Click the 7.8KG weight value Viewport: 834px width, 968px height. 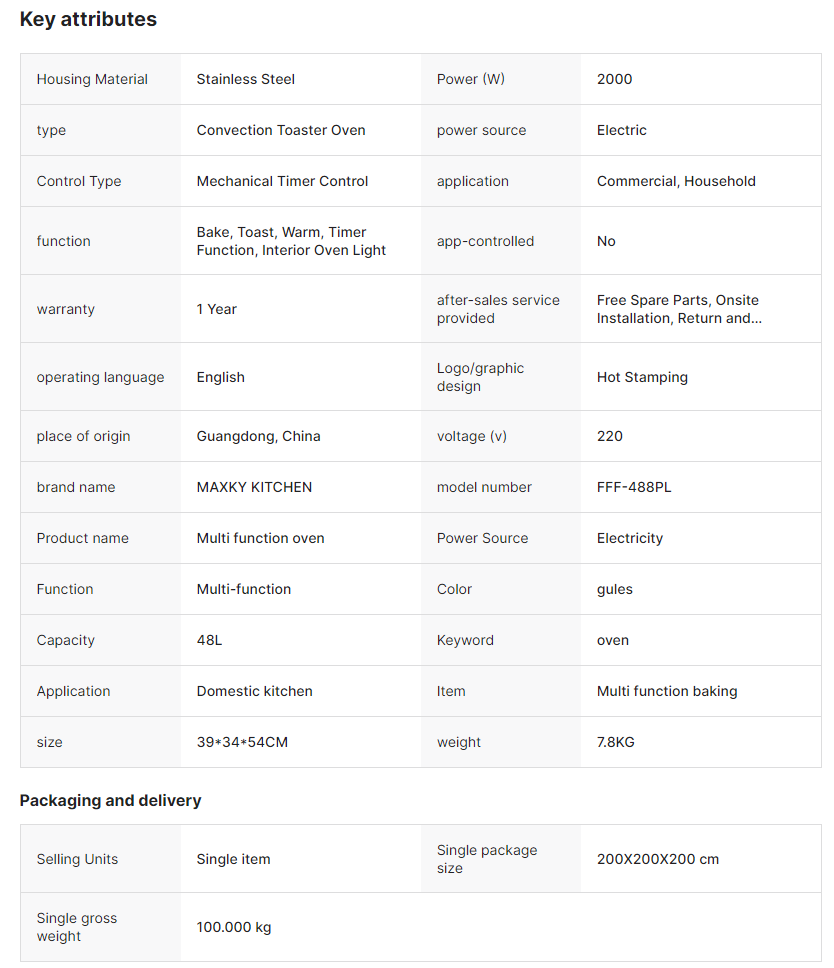615,742
